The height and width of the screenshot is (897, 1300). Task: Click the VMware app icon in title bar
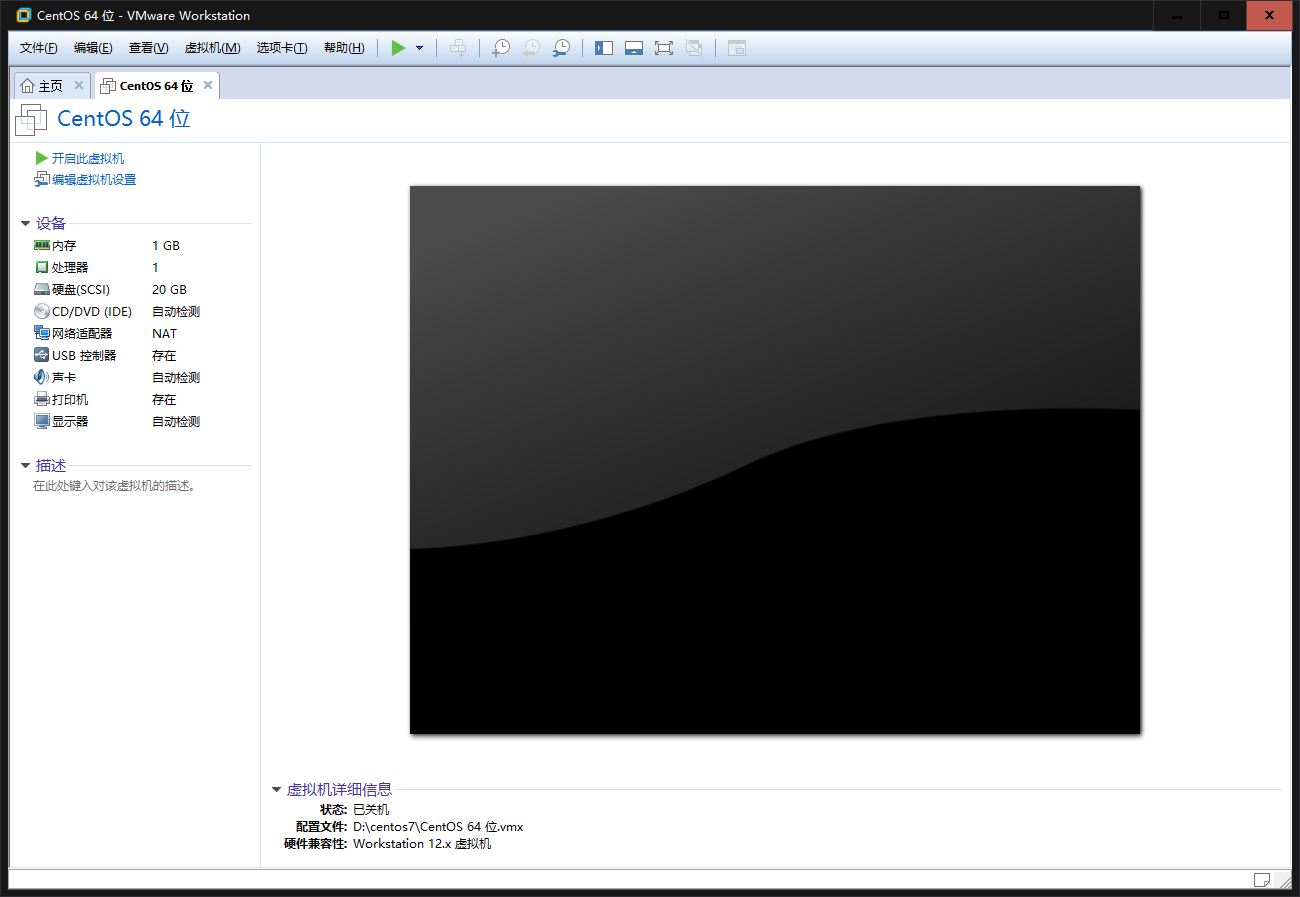pos(24,15)
